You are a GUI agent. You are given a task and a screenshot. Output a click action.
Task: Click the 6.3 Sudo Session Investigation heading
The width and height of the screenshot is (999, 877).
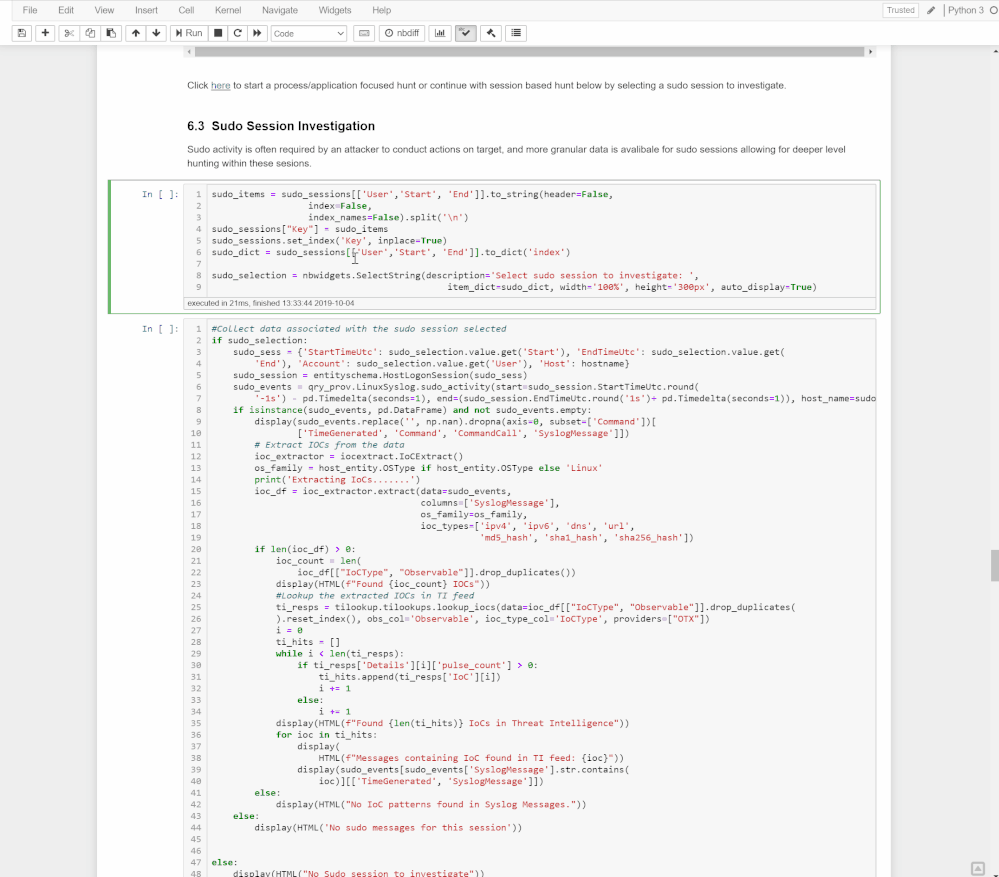coord(281,126)
